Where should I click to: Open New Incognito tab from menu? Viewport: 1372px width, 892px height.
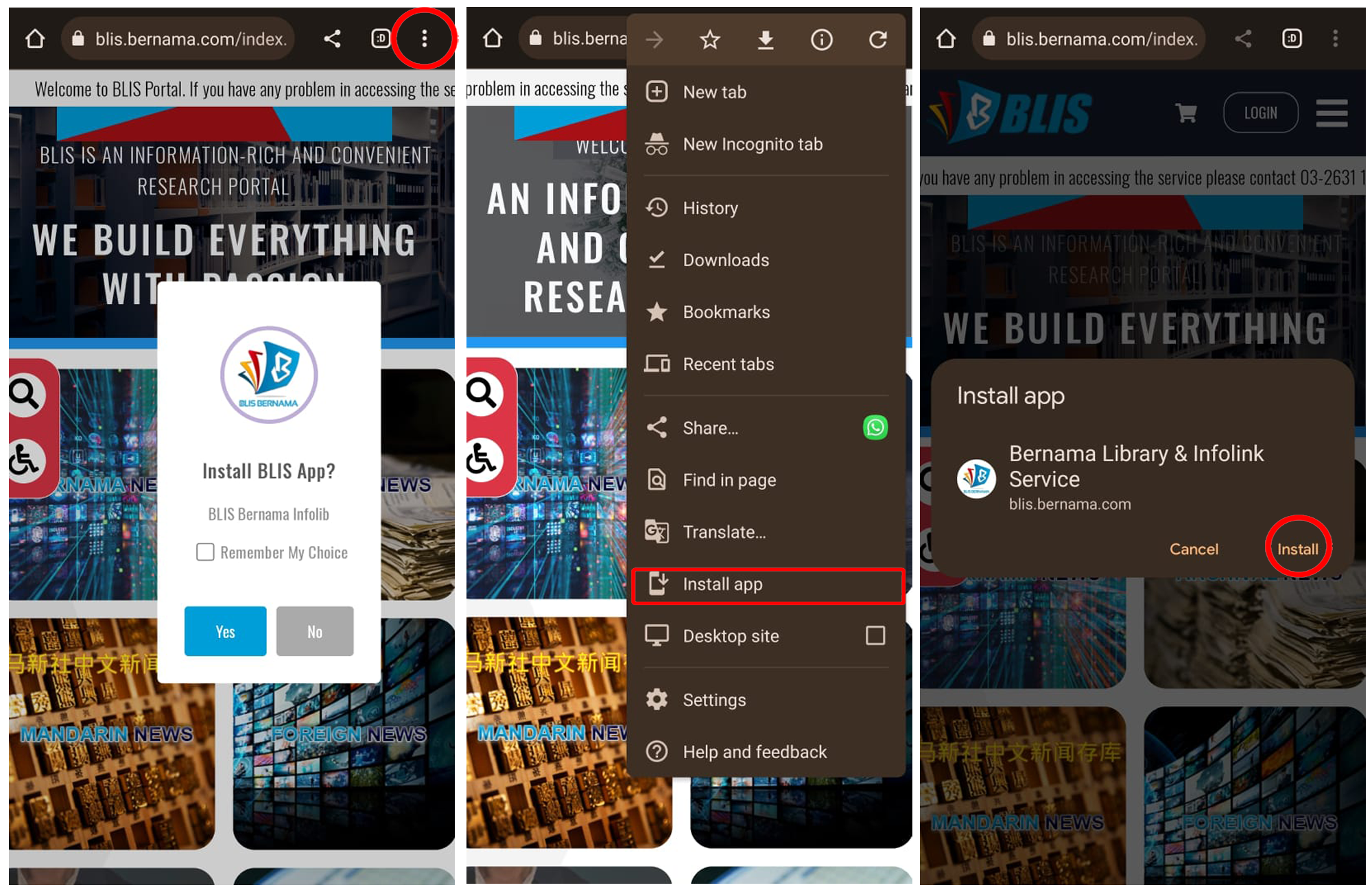pos(752,144)
